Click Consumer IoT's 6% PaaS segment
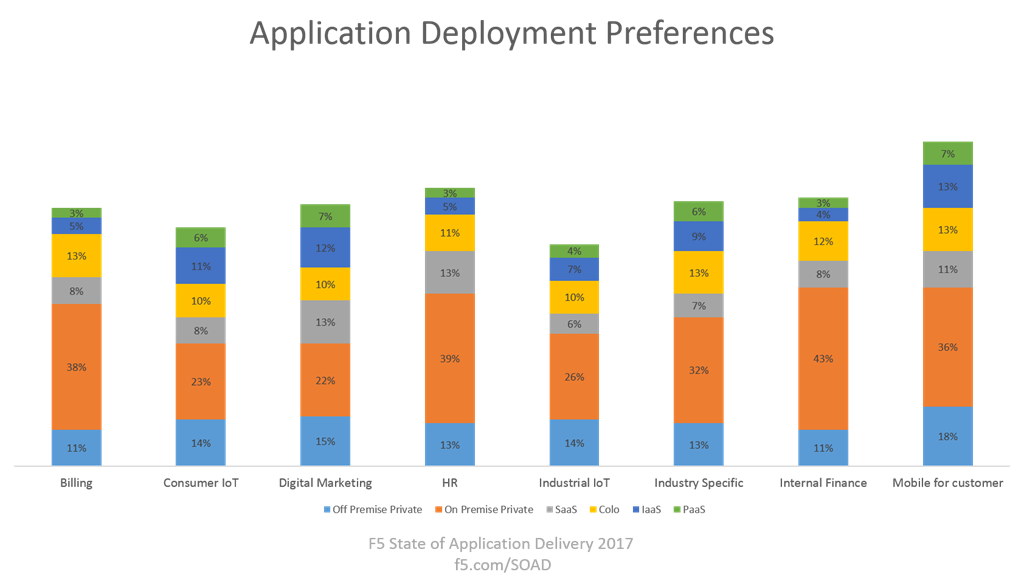 click(201, 238)
